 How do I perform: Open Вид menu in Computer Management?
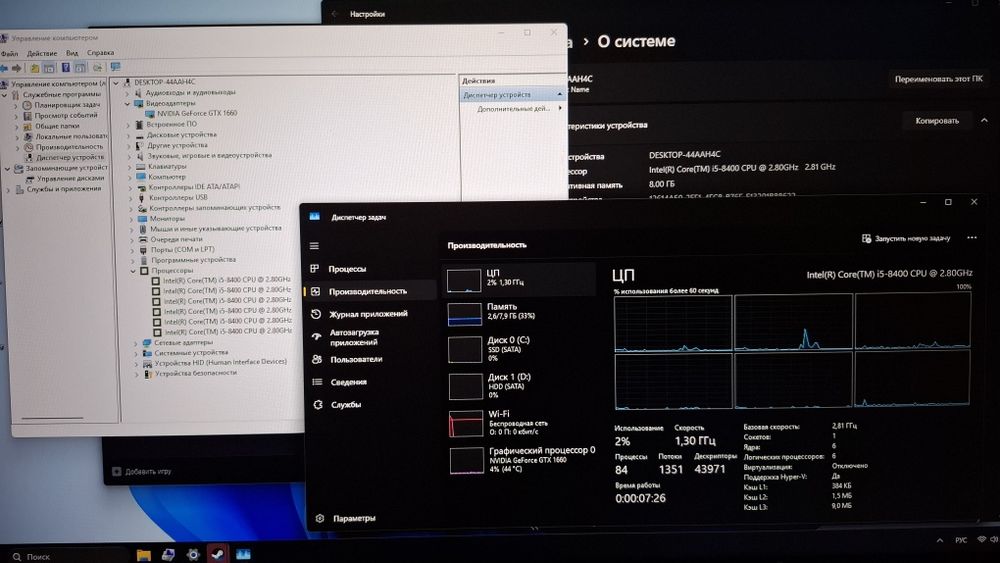[x=72, y=53]
